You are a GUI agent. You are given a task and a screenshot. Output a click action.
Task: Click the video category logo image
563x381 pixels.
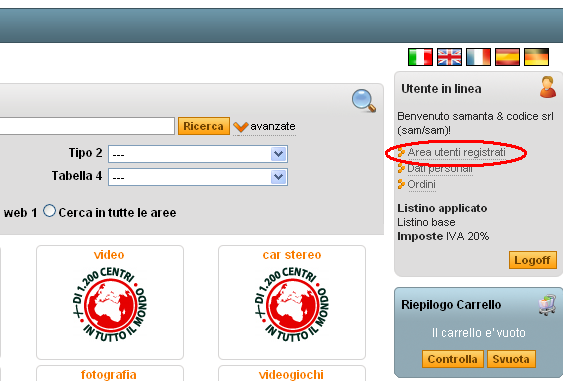pos(110,305)
